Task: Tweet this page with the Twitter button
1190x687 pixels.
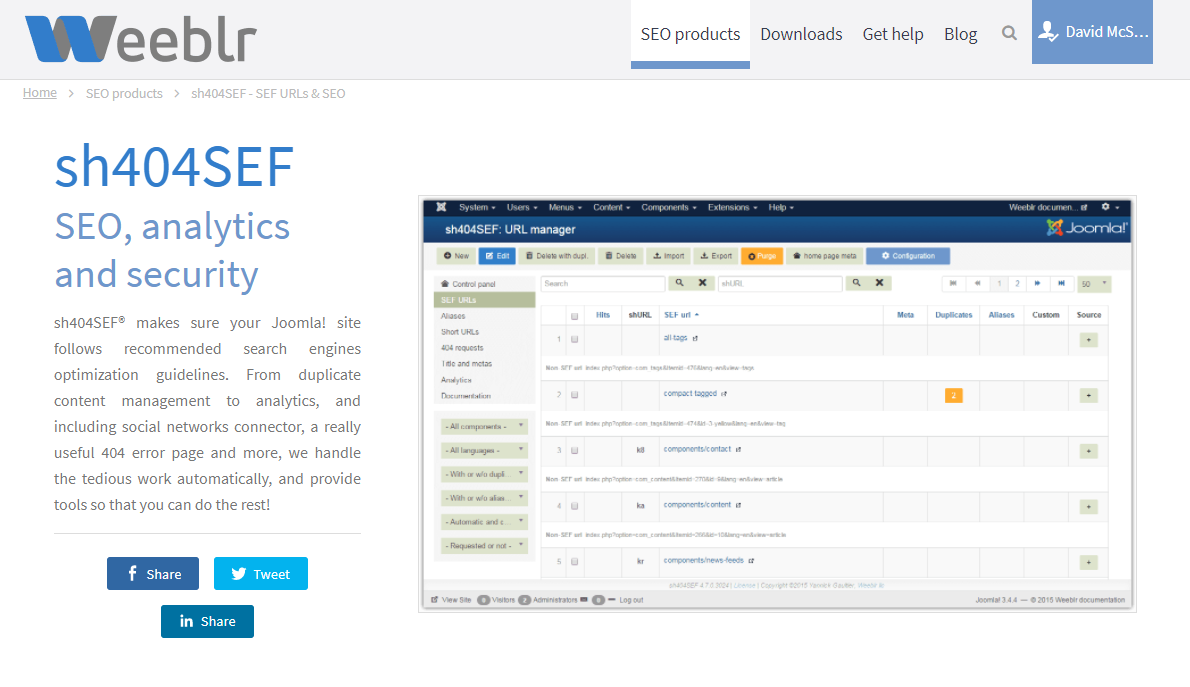Action: [x=260, y=574]
